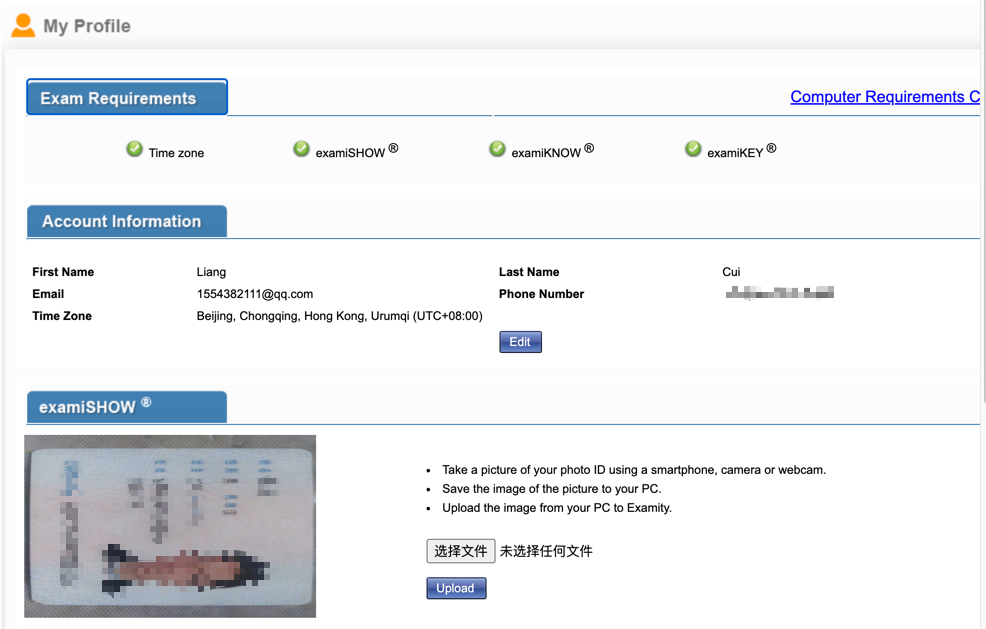Click the Beijing time zone value text
Image resolution: width=986 pixels, height=629 pixels.
click(340, 316)
